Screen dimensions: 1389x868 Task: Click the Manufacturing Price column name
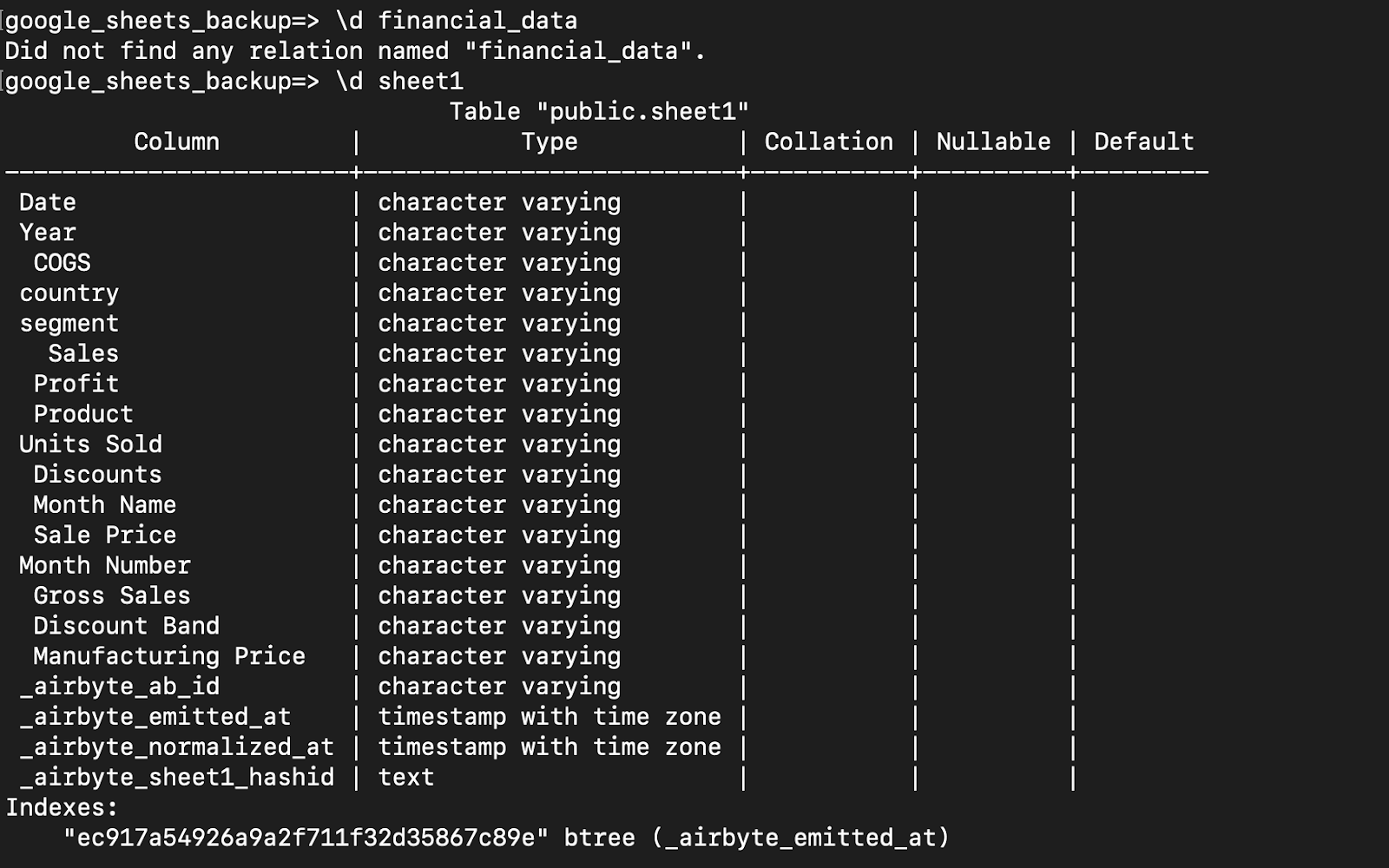169,656
